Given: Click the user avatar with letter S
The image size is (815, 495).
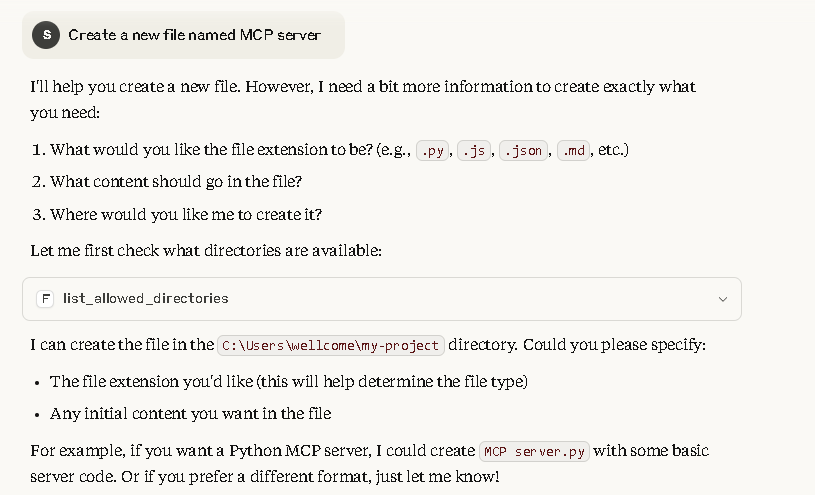Looking at the screenshot, I should pyautogui.click(x=46, y=35).
